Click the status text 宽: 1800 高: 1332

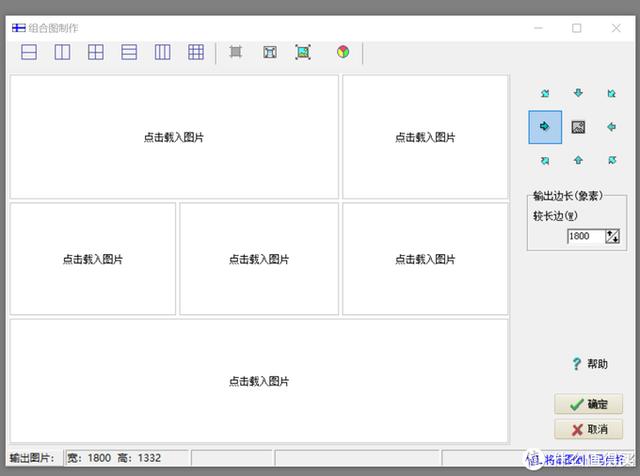pyautogui.click(x=114, y=458)
